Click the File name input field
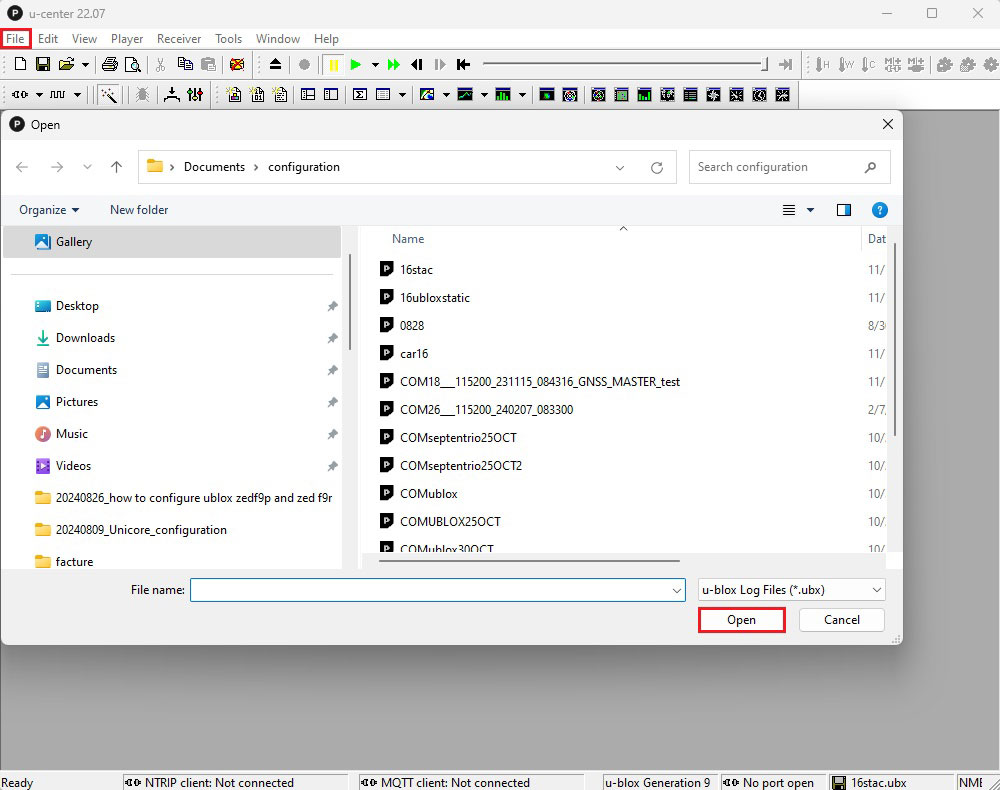 pos(432,590)
